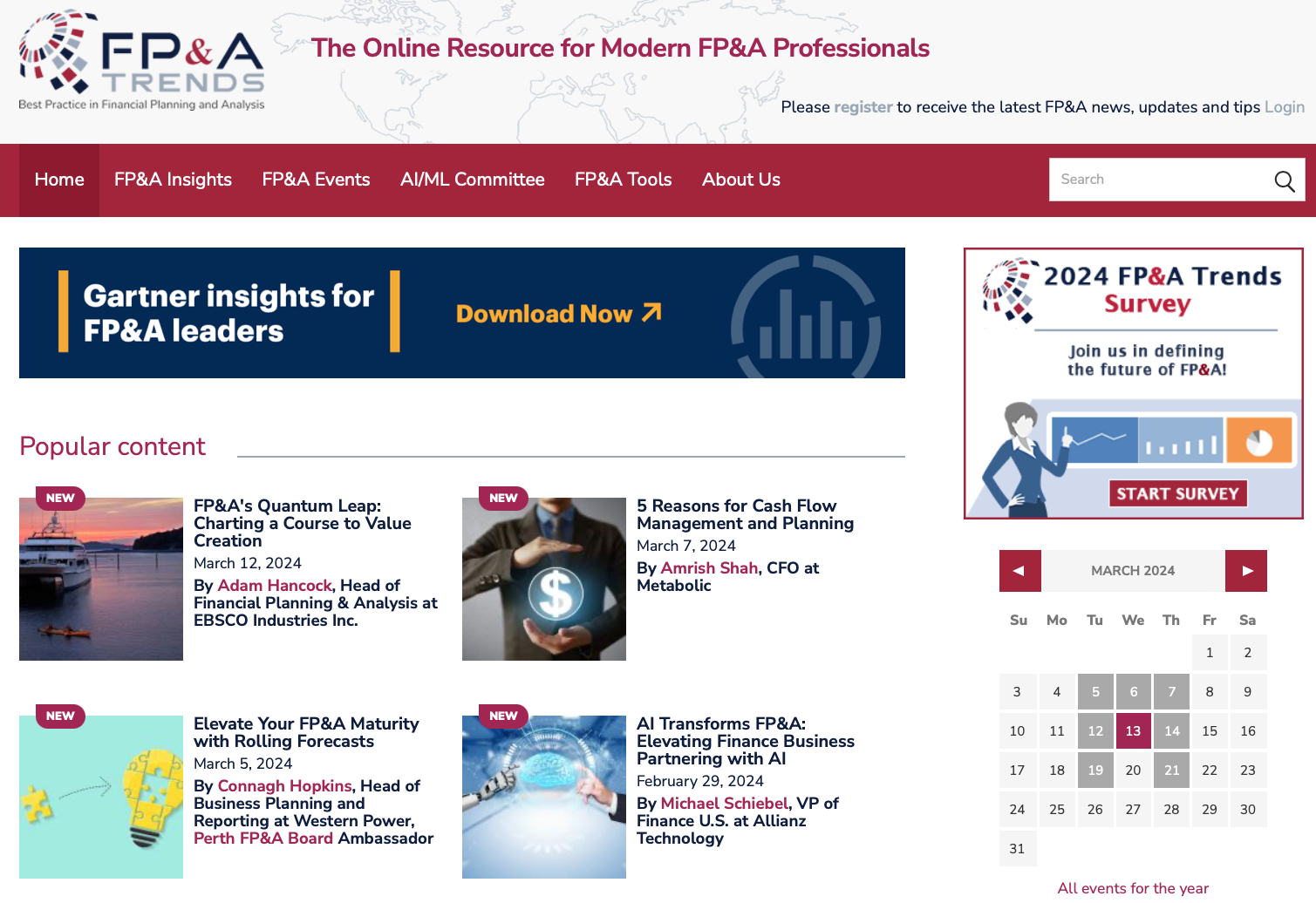Click the search magnifier icon
Viewport: 1316px width, 903px height.
[1284, 180]
